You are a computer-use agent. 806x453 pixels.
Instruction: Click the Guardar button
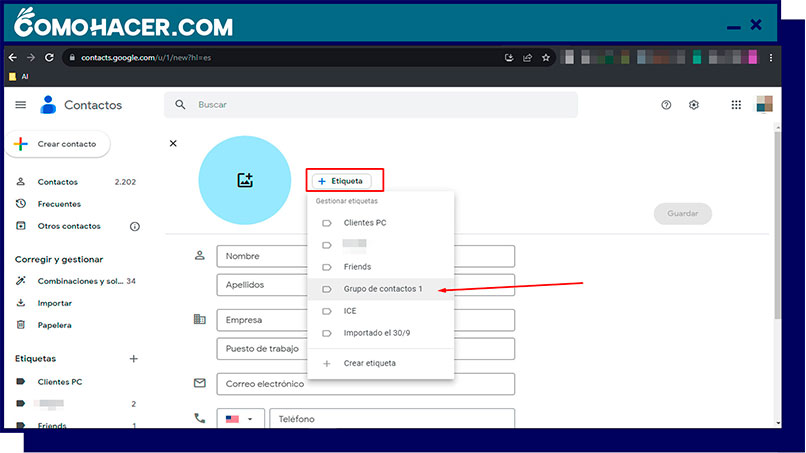[x=682, y=213]
